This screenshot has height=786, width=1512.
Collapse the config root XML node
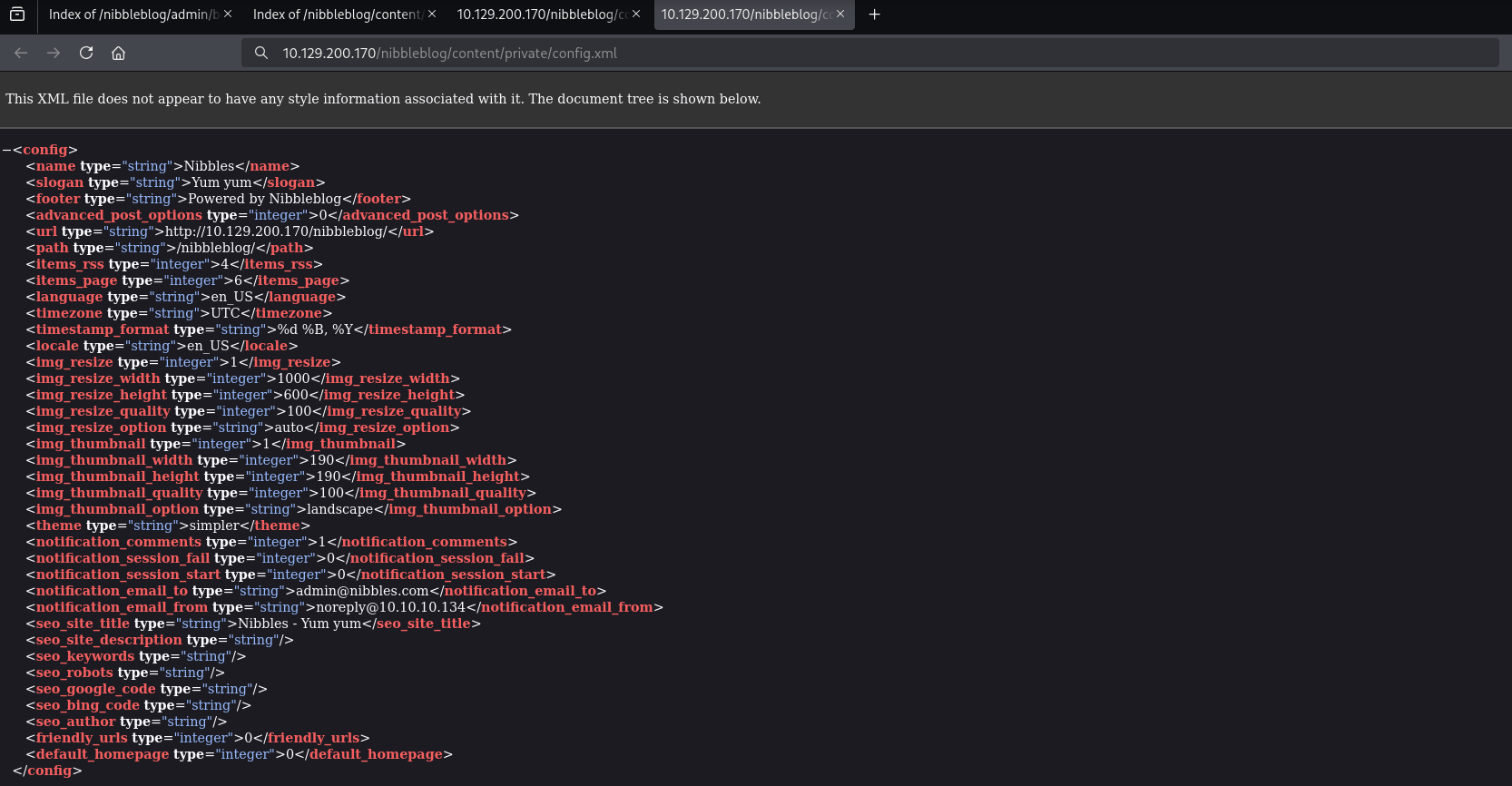(6, 150)
